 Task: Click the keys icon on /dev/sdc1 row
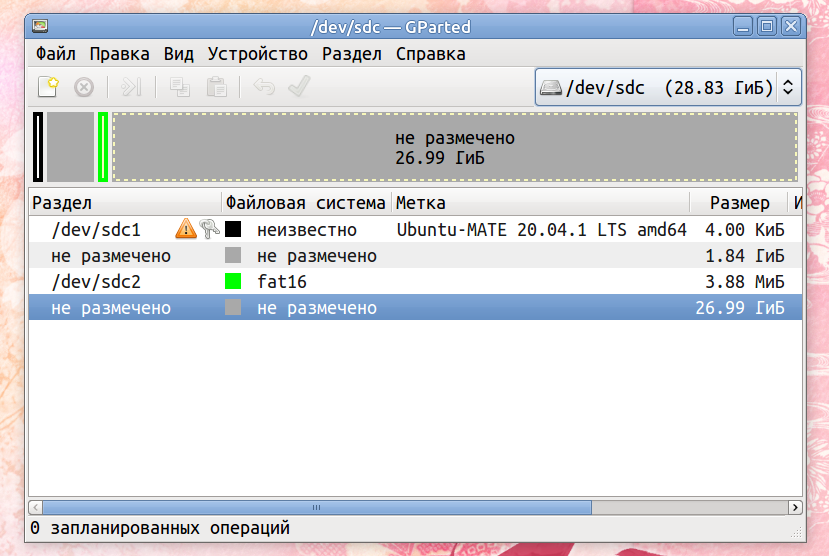209,229
